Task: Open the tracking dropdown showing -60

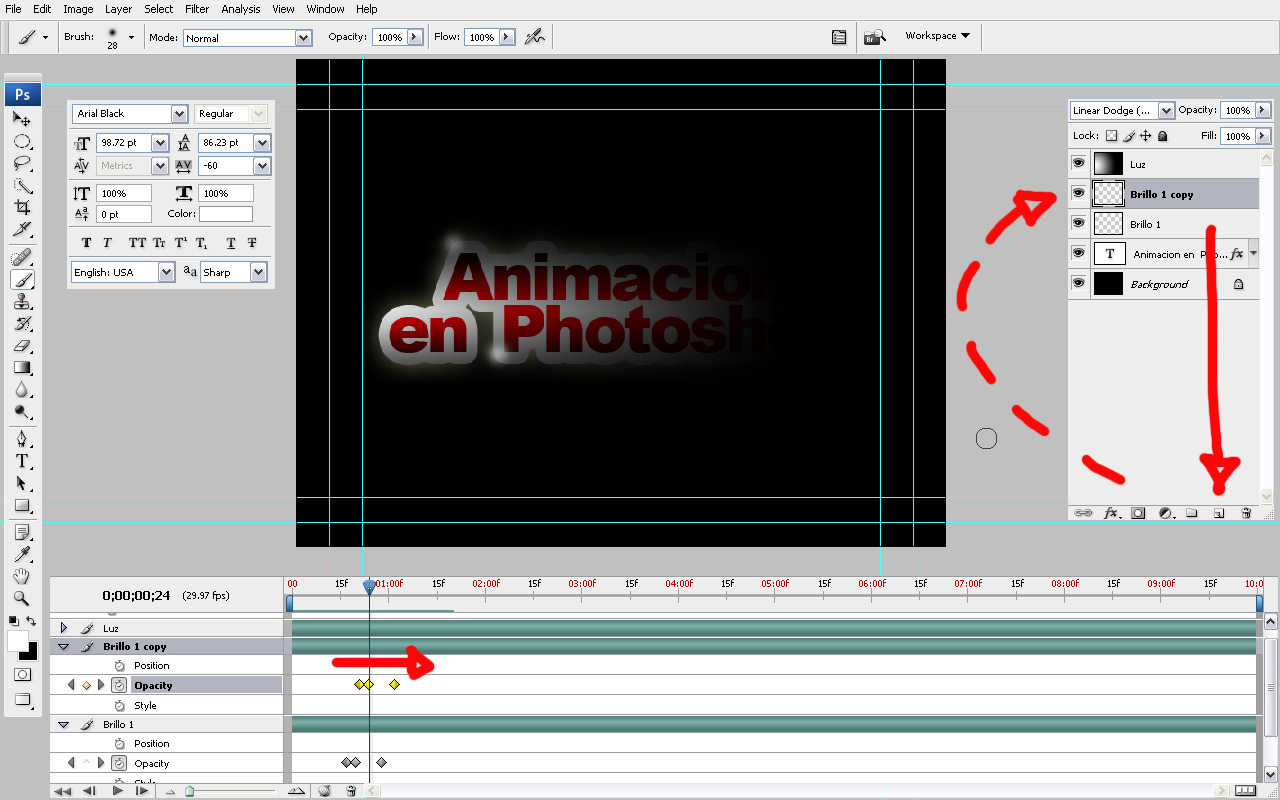Action: (262, 165)
